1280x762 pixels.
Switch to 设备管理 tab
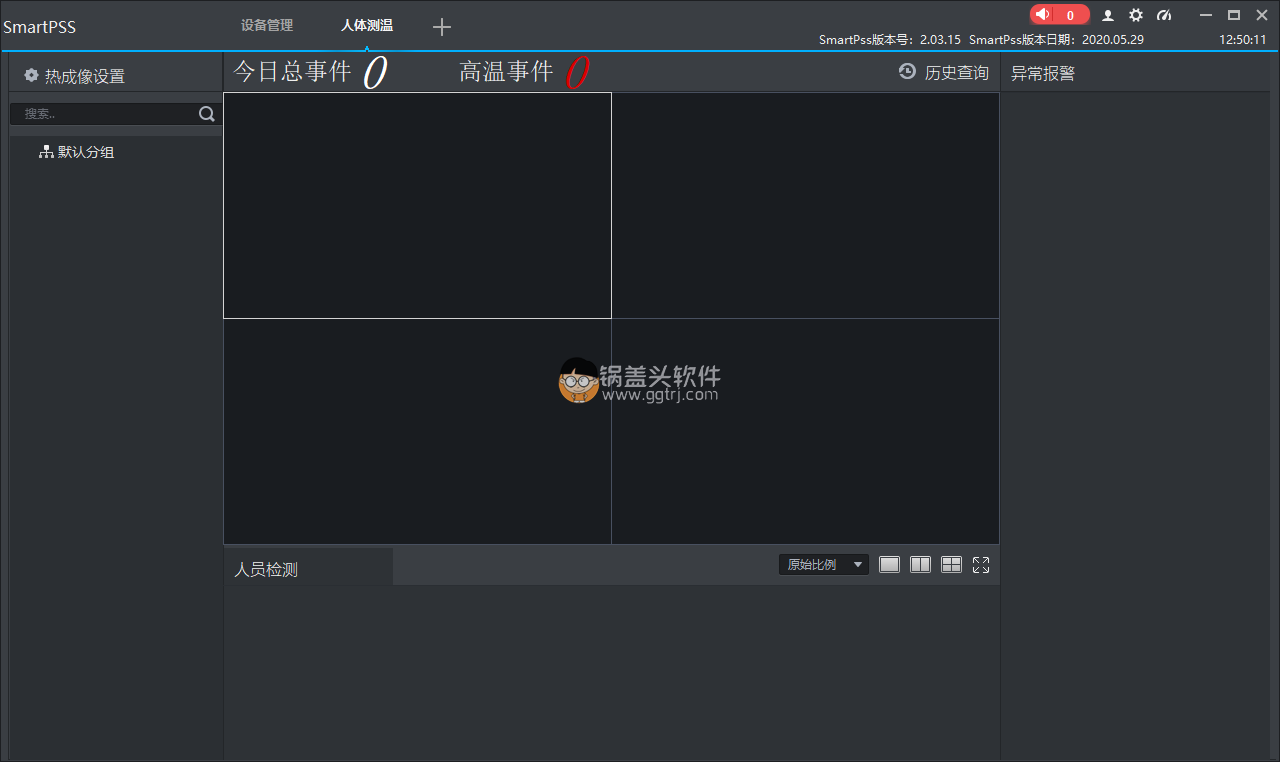(267, 26)
